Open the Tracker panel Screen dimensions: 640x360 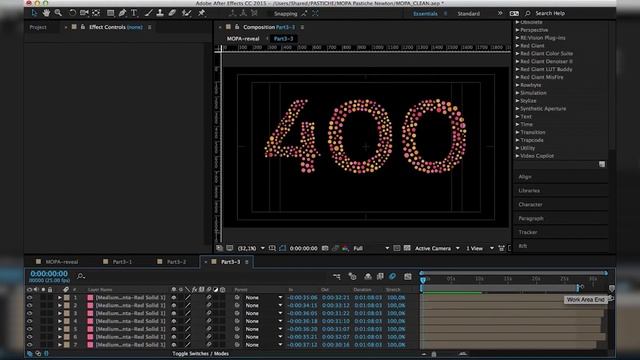528,232
